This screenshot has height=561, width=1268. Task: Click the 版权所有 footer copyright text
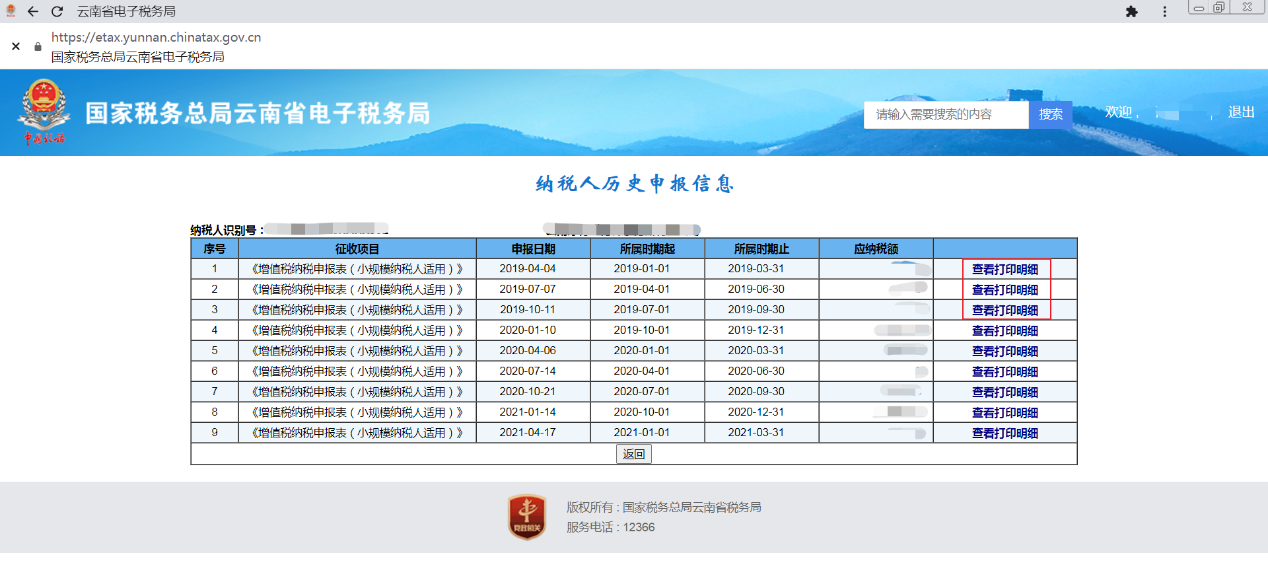pos(663,507)
